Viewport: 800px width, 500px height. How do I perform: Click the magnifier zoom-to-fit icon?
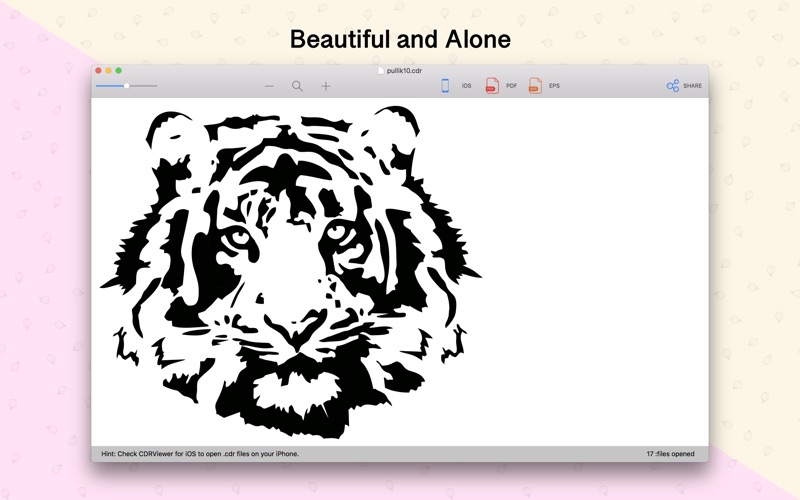pyautogui.click(x=297, y=86)
